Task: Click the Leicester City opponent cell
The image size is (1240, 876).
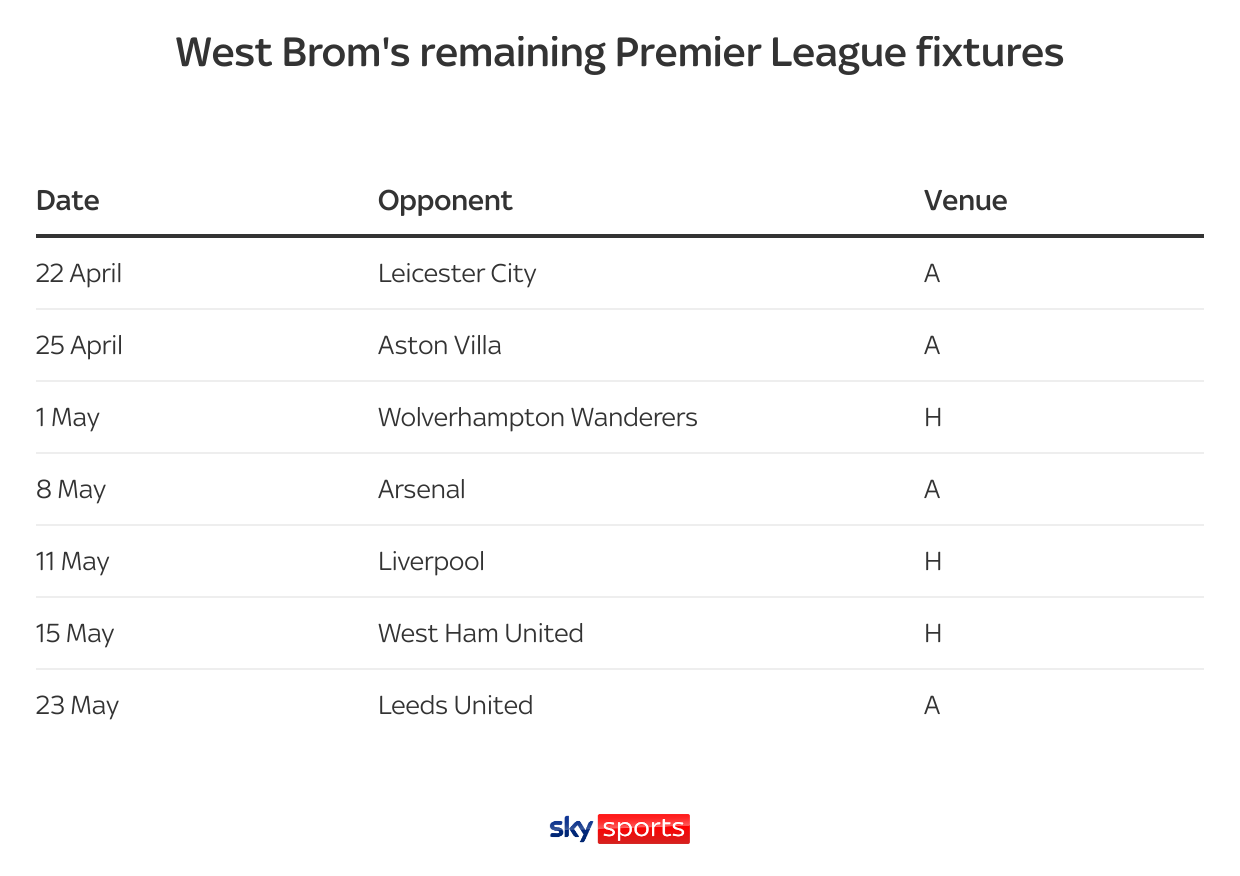Action: 457,273
